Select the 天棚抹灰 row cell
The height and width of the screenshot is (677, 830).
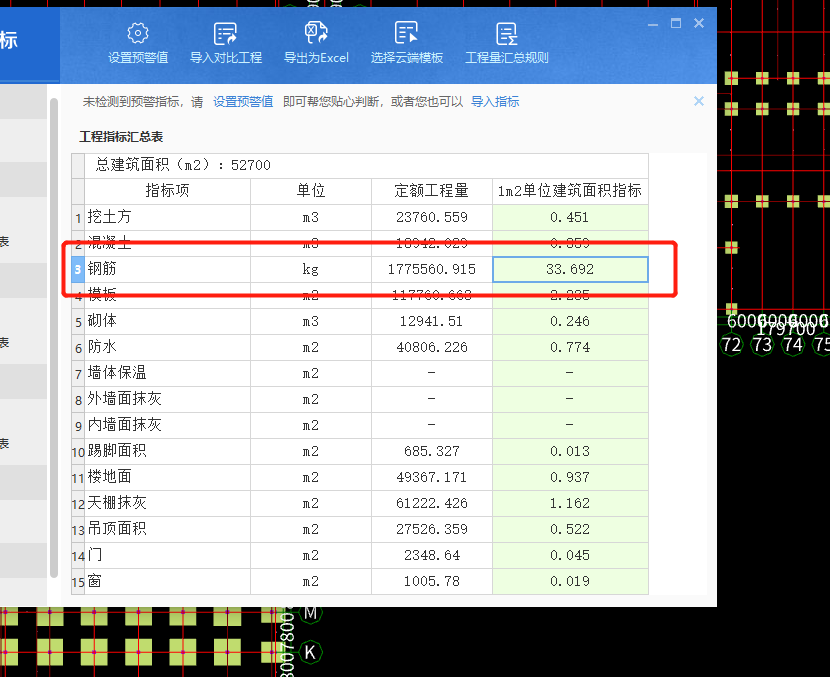(x=167, y=503)
